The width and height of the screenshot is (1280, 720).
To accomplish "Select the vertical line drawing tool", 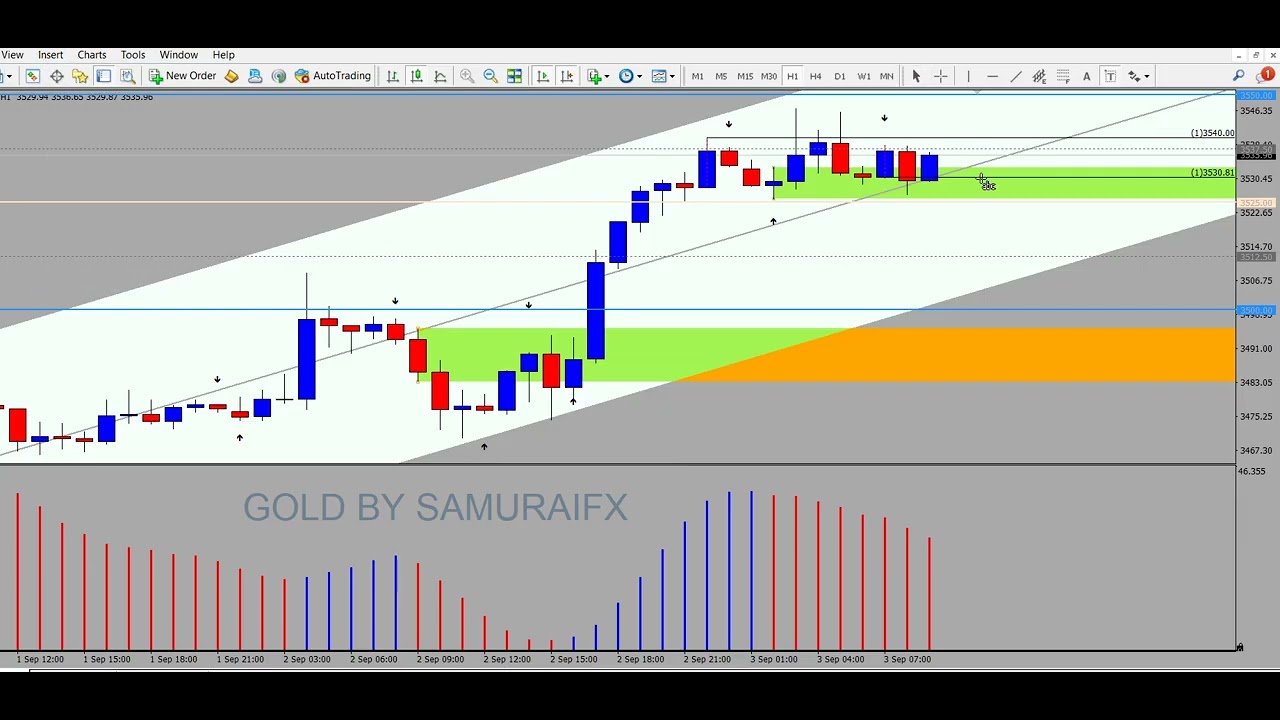I will point(968,76).
